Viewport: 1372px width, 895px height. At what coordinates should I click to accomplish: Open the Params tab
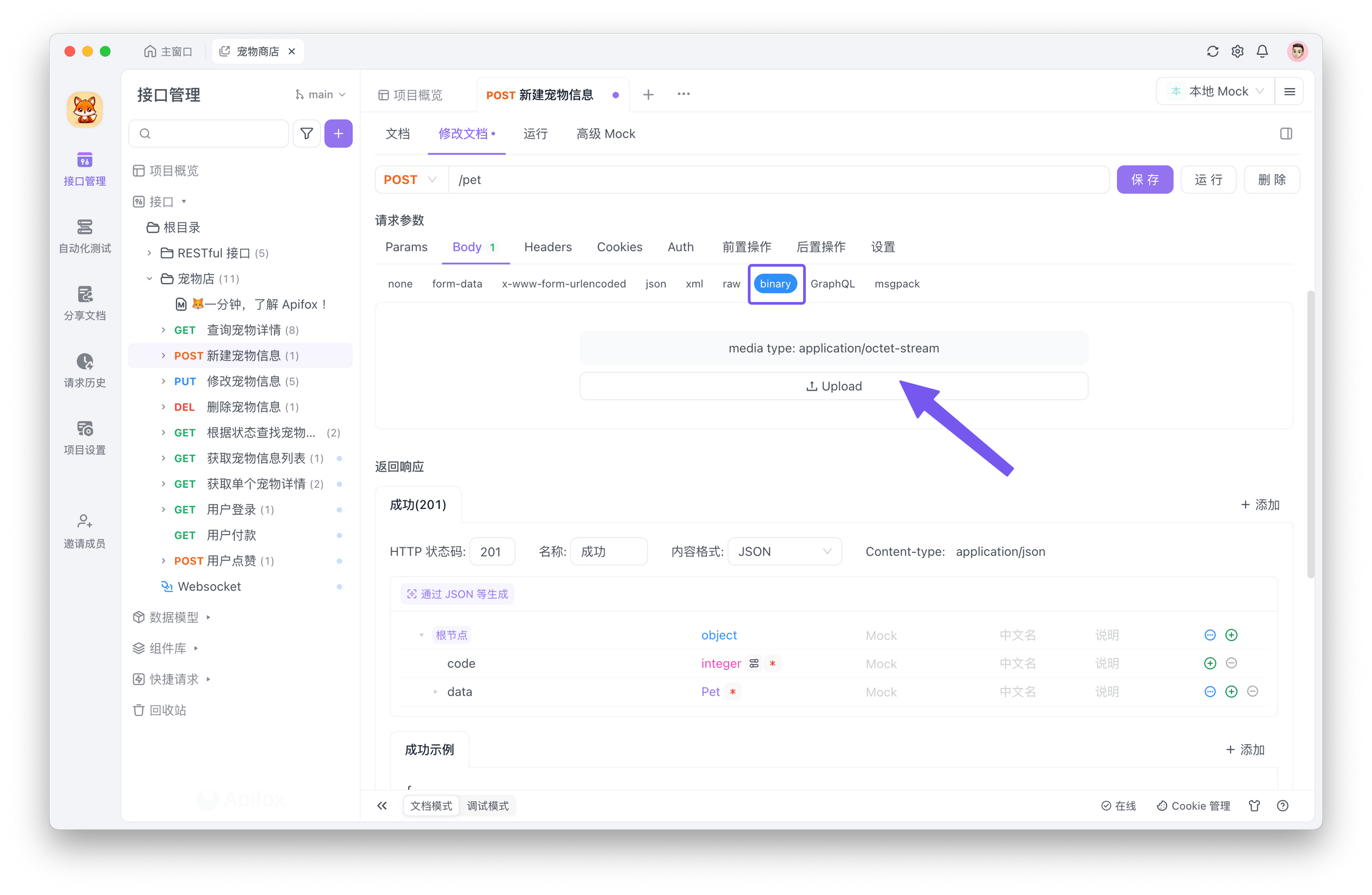point(406,247)
